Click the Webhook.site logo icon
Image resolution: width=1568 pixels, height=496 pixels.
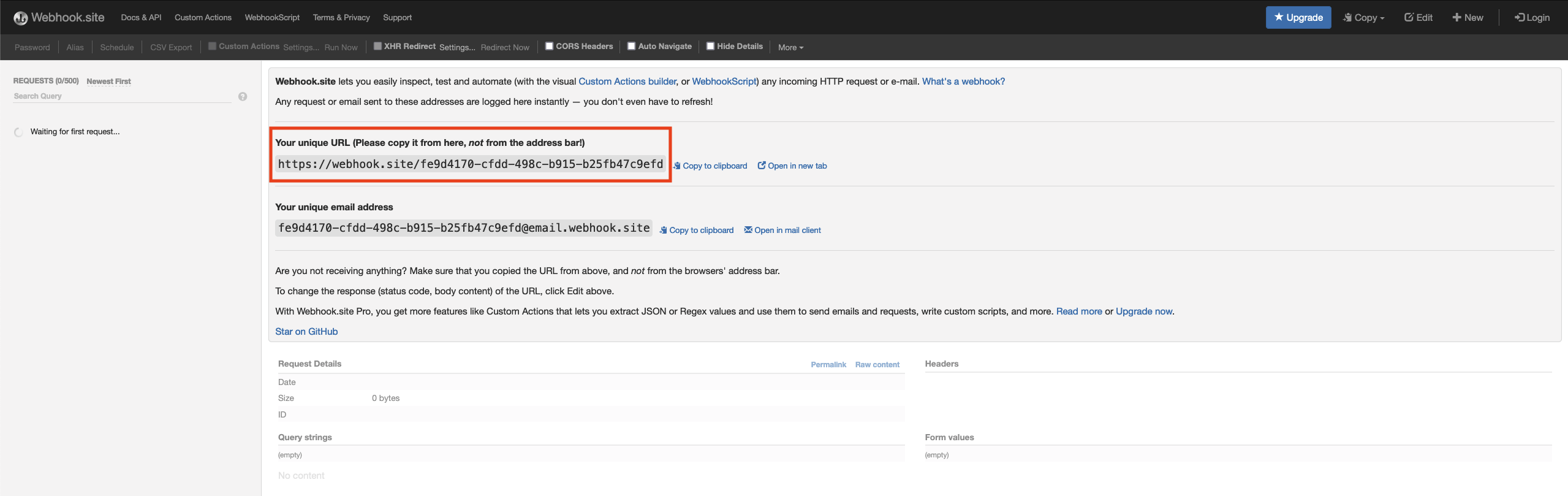(x=21, y=18)
